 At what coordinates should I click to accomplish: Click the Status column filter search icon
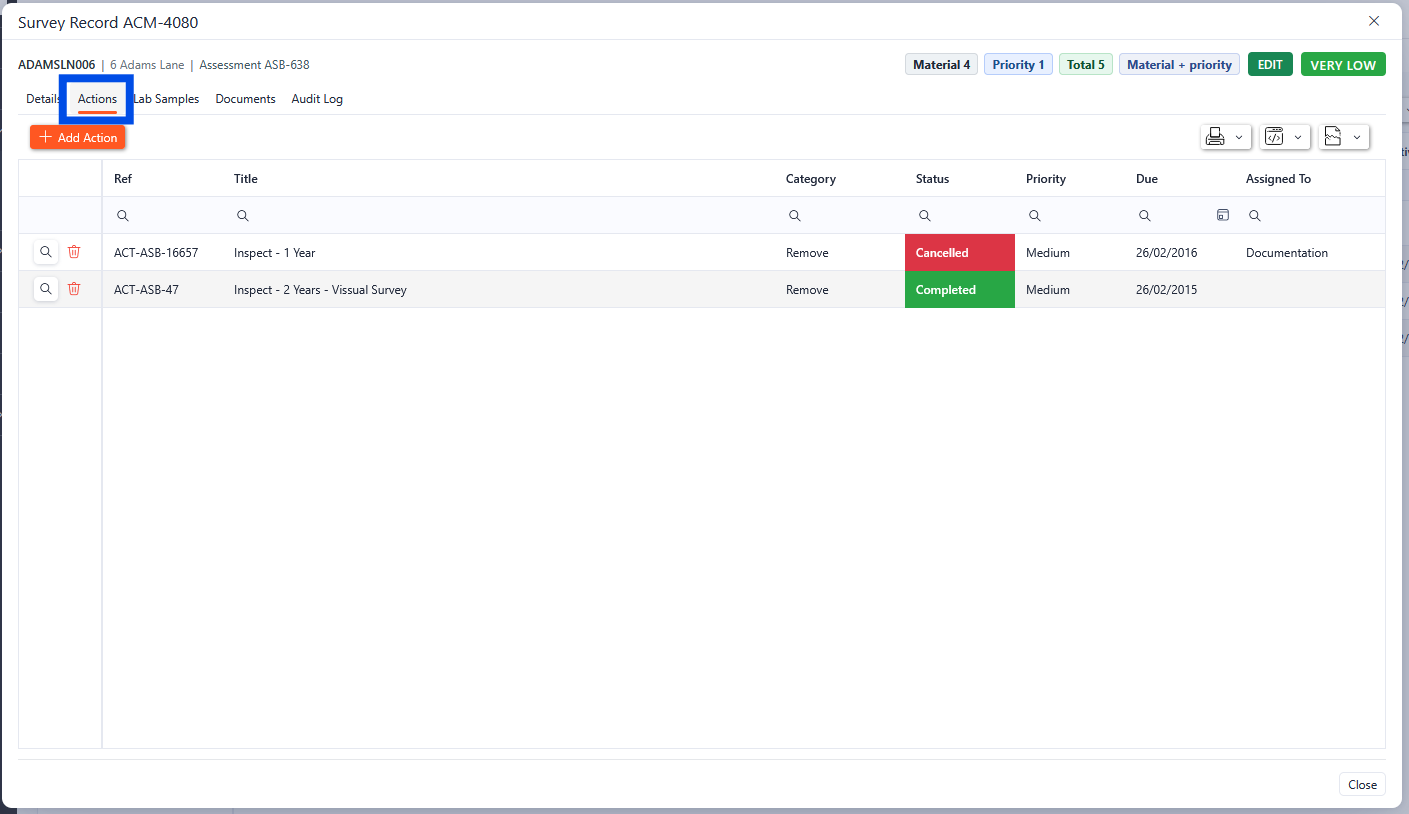click(x=925, y=216)
